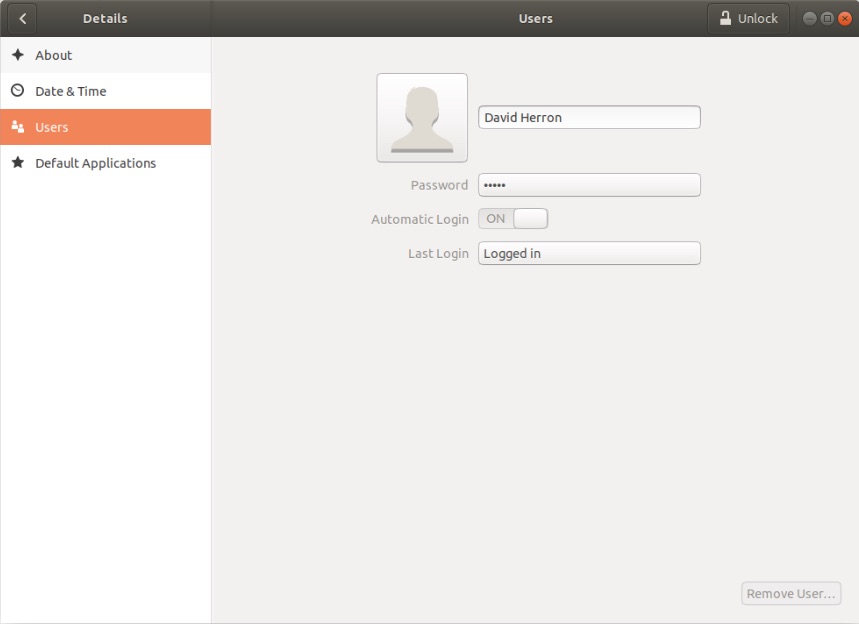Image resolution: width=859 pixels, height=624 pixels.
Task: Click the About sparkle icon
Action: click(18, 55)
